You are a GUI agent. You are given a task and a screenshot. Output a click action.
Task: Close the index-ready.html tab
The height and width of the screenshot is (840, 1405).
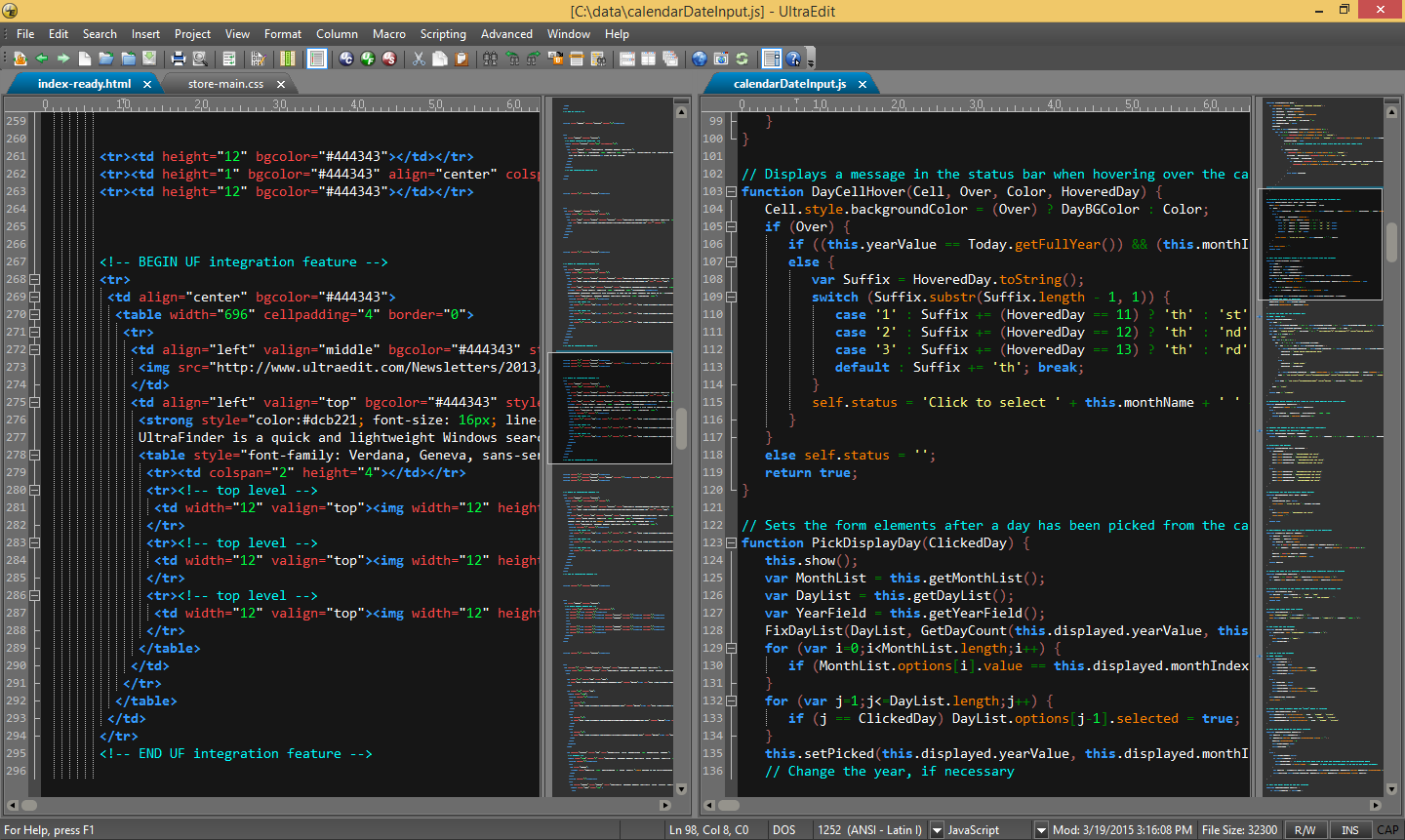click(147, 84)
